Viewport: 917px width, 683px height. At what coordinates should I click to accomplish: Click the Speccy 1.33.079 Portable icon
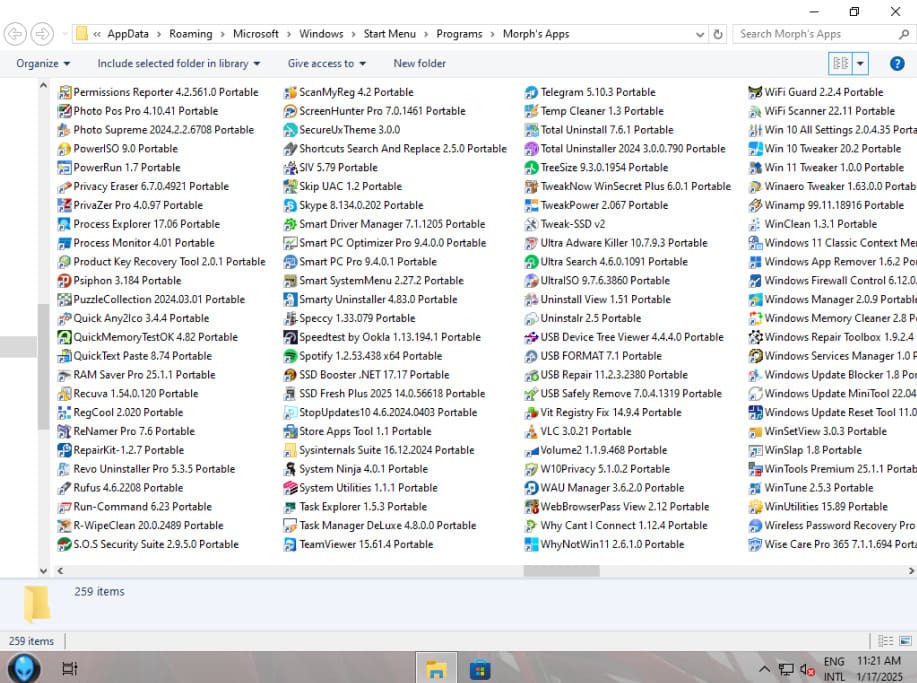[290, 318]
